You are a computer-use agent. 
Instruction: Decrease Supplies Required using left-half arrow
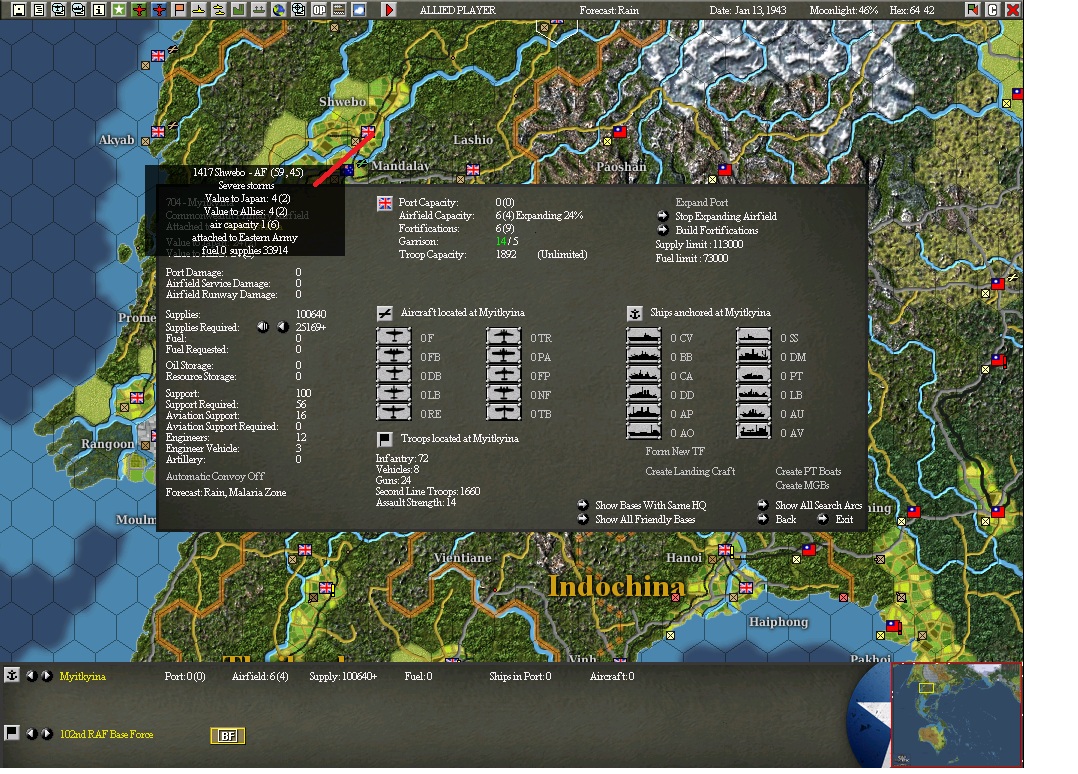(x=263, y=327)
